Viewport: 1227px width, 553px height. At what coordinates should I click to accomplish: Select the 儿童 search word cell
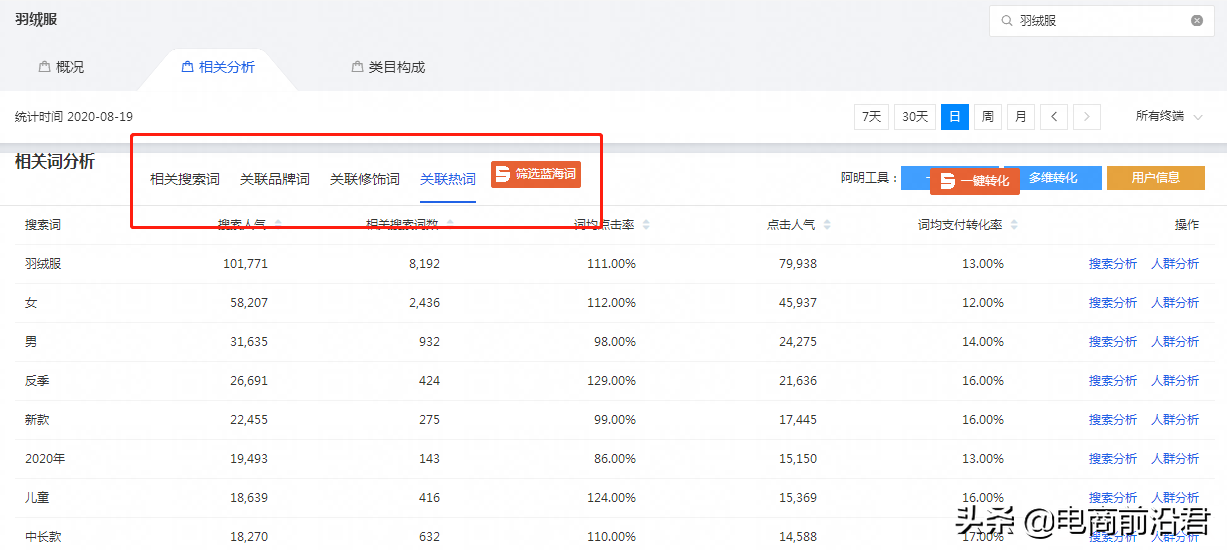pyautogui.click(x=37, y=498)
